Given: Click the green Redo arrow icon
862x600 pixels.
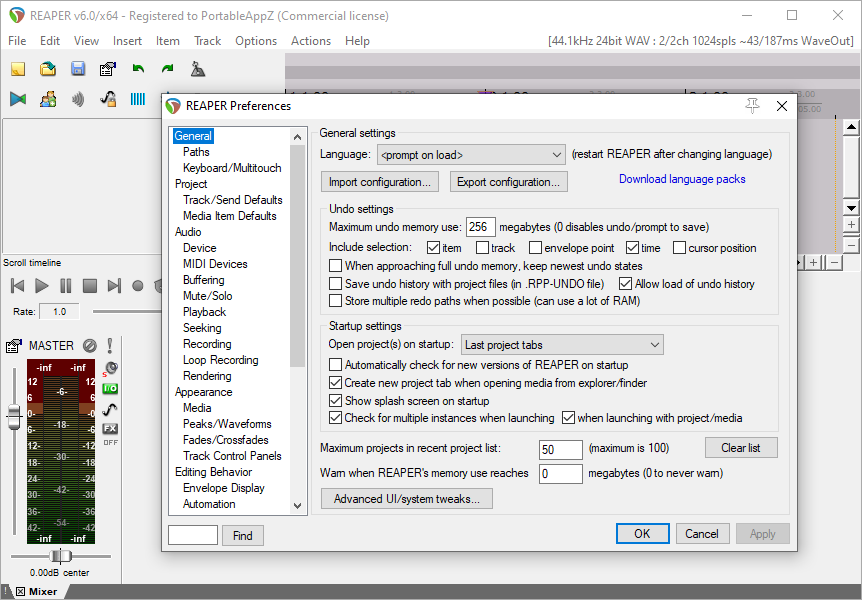Looking at the screenshot, I should [x=168, y=69].
